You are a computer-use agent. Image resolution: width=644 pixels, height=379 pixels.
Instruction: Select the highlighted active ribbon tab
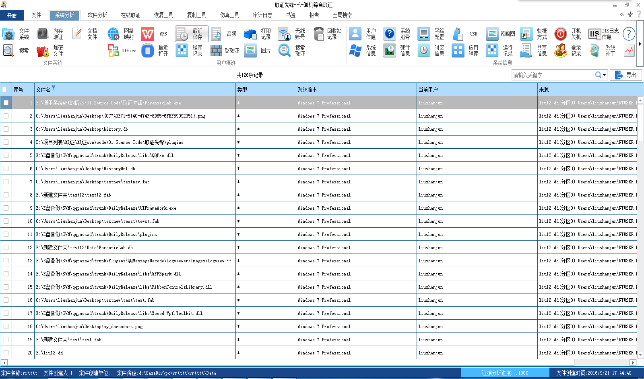[x=64, y=15]
